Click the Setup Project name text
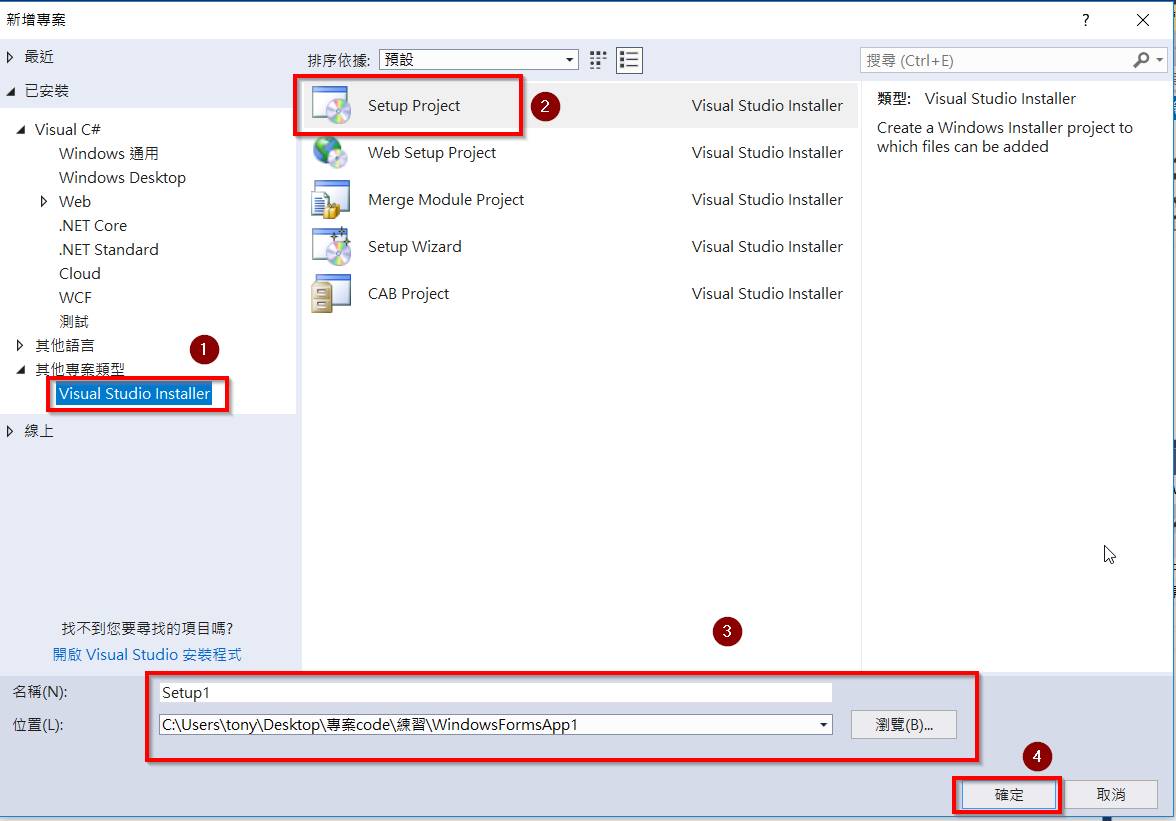The width and height of the screenshot is (1176, 821). coord(414,106)
